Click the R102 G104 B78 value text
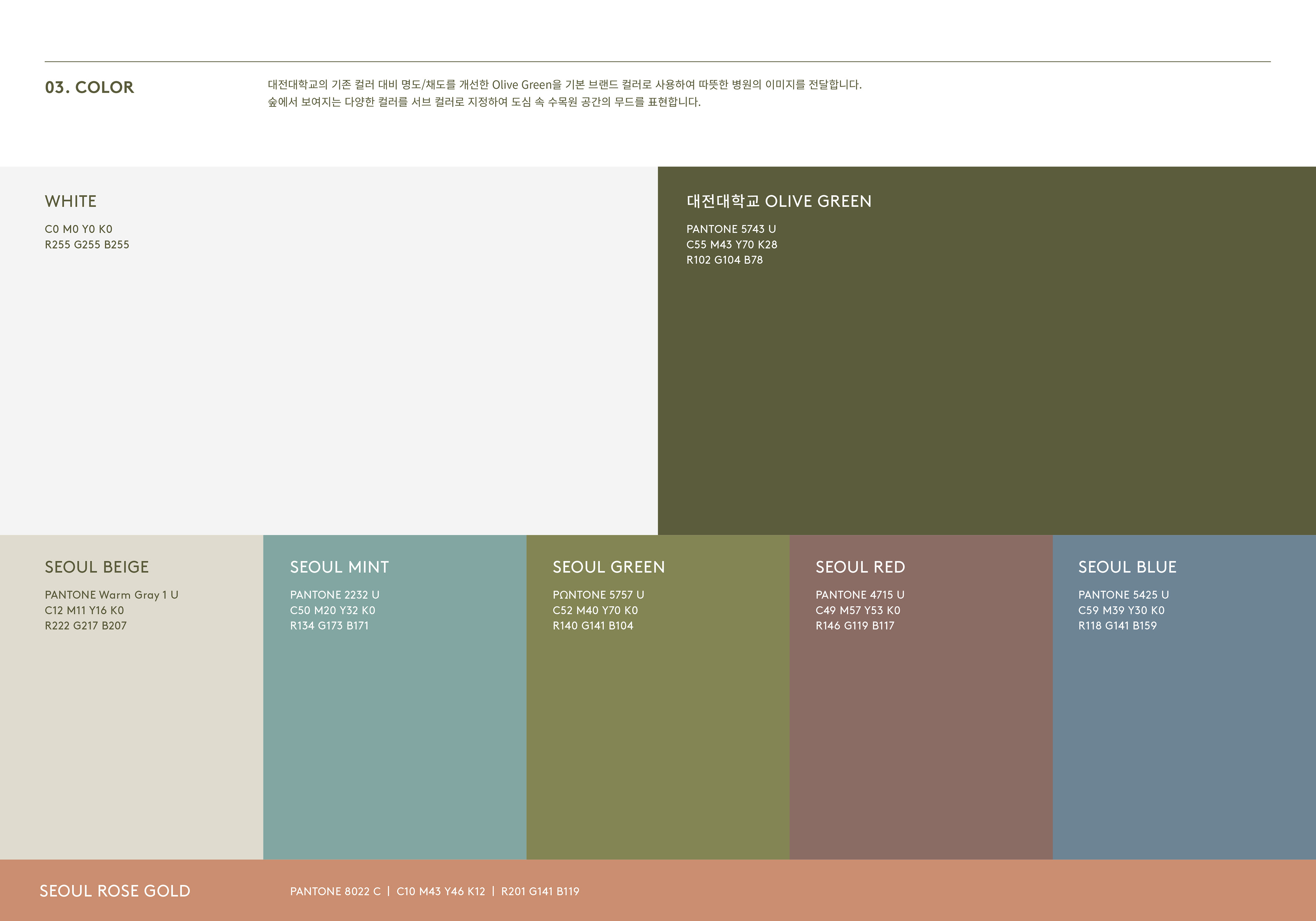1316x921 pixels. [724, 260]
